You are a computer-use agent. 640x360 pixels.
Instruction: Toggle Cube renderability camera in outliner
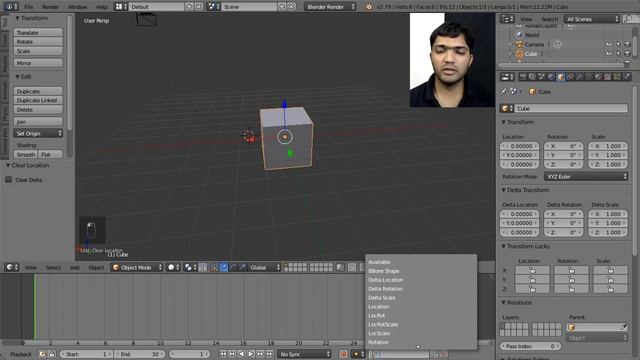point(627,53)
